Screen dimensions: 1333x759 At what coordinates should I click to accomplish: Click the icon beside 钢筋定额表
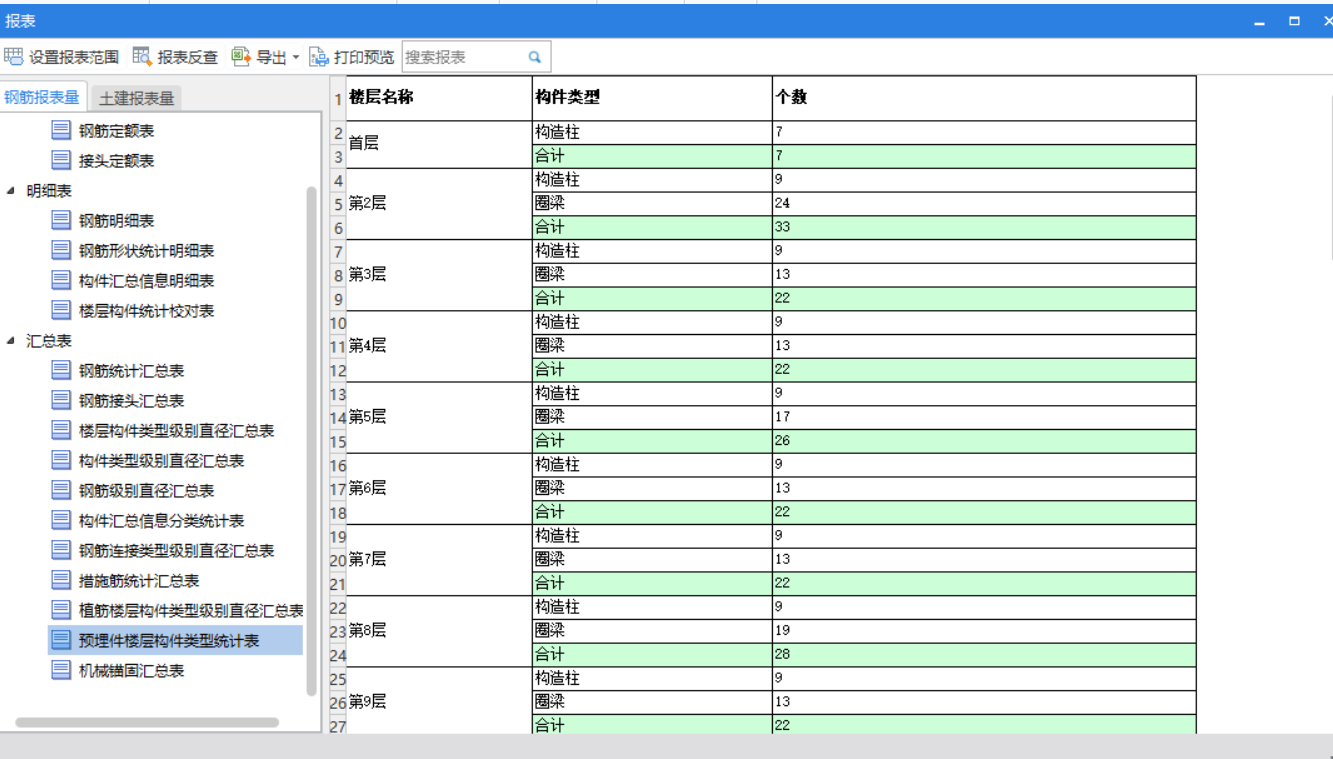pyautogui.click(x=62, y=131)
